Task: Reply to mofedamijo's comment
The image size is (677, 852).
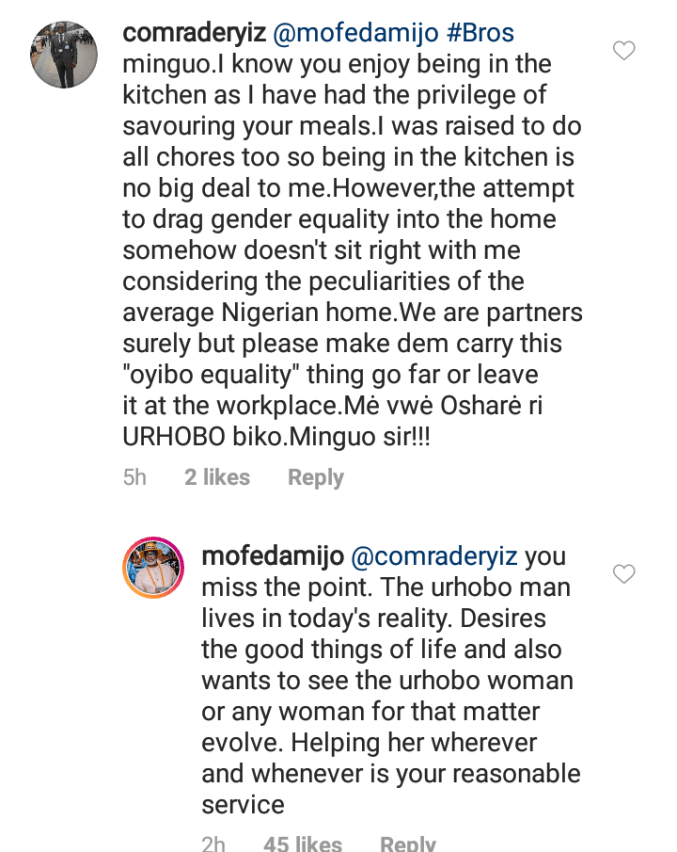Action: coord(407,842)
